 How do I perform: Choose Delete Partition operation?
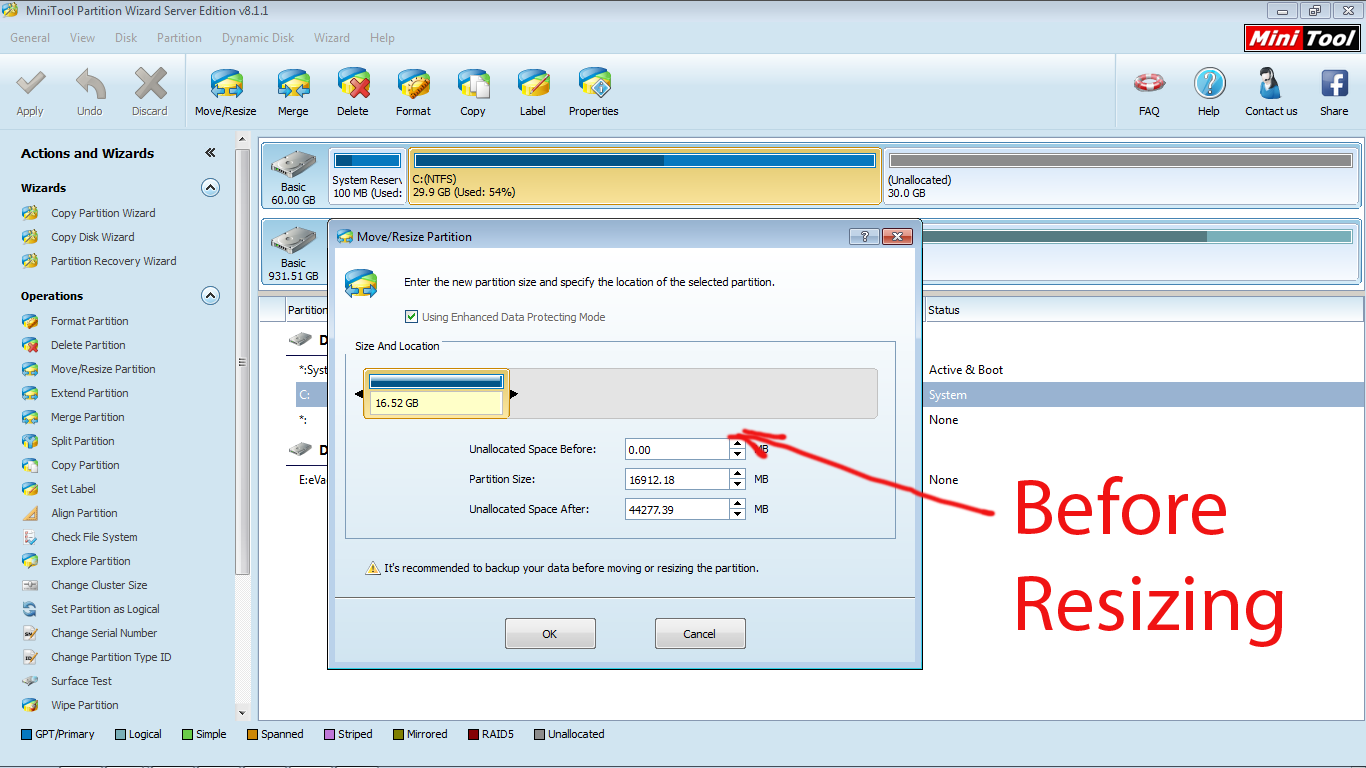pyautogui.click(x=88, y=345)
